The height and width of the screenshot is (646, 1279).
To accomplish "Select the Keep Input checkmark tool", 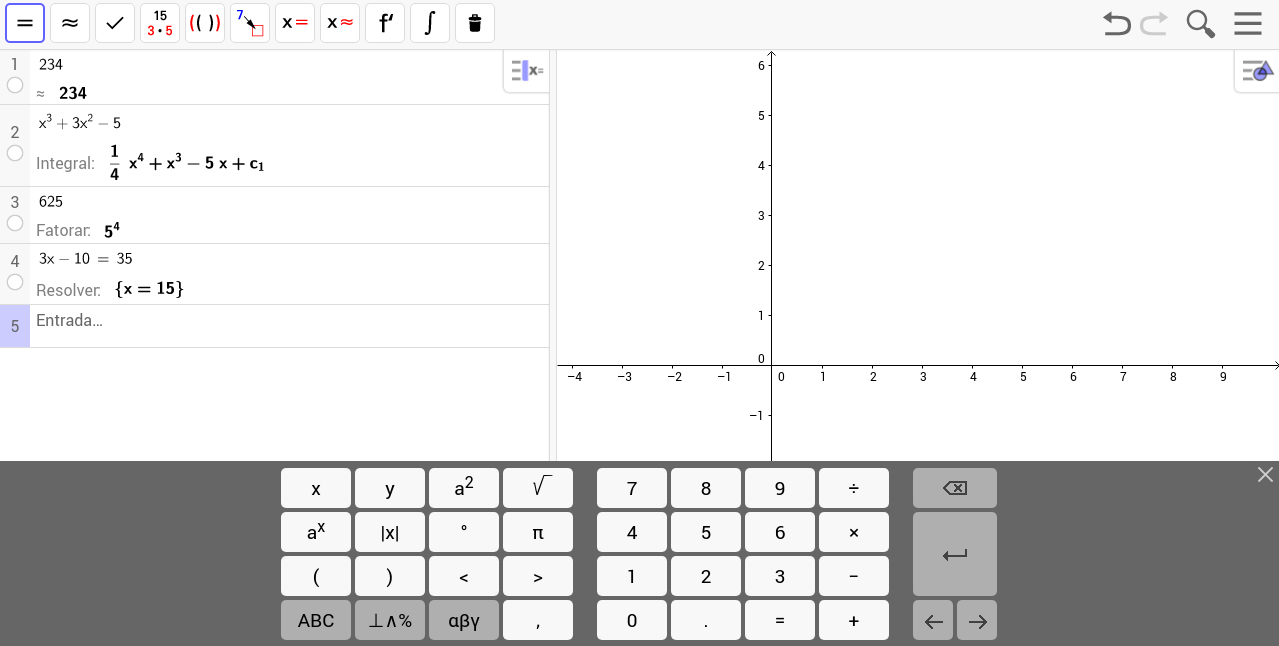I will click(x=114, y=23).
